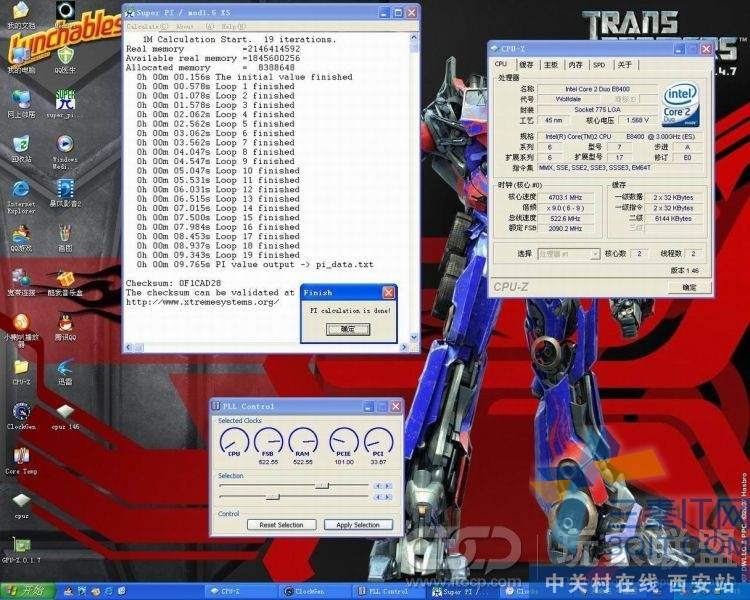This screenshot has height=600, width=750.
Task: Select the cpuz desktop icon below Core Temp
Action: click(21, 506)
